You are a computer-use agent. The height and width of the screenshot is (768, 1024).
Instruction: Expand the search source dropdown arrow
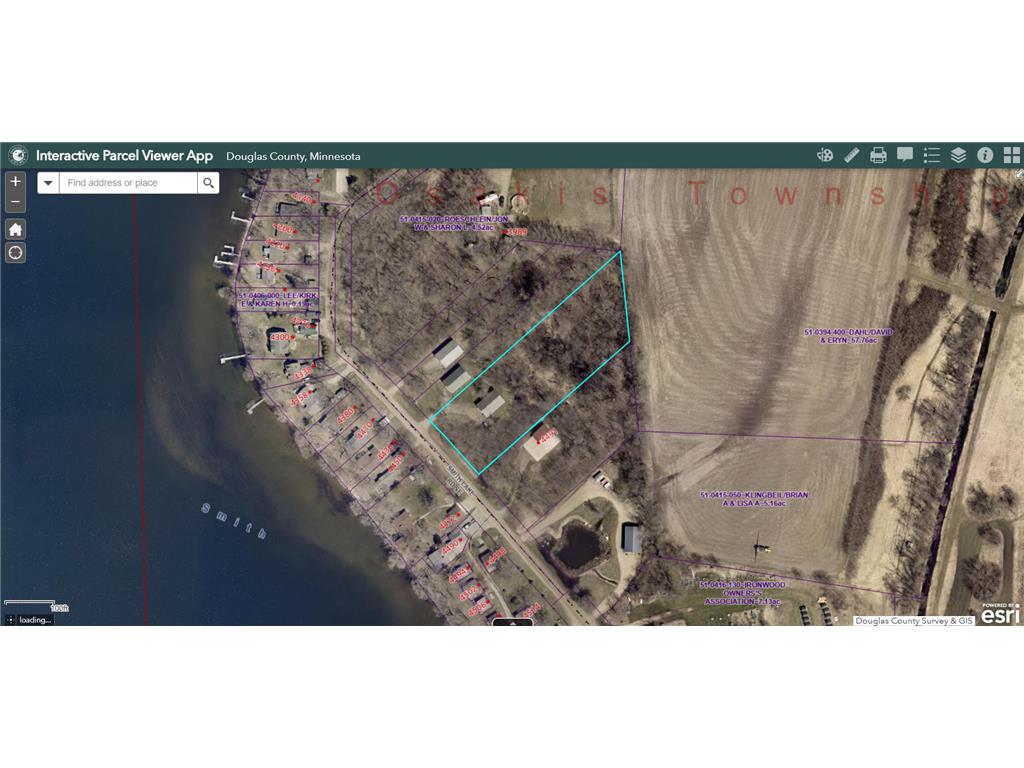48,183
